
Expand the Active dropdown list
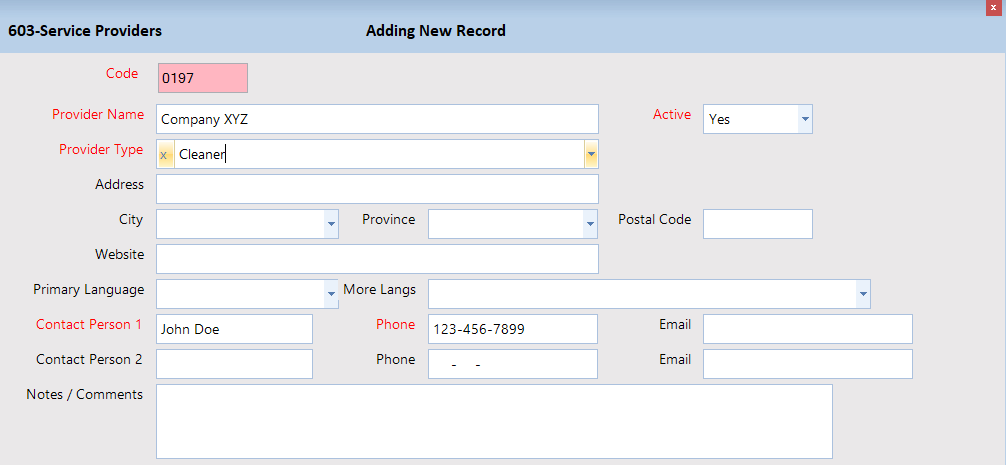point(805,119)
